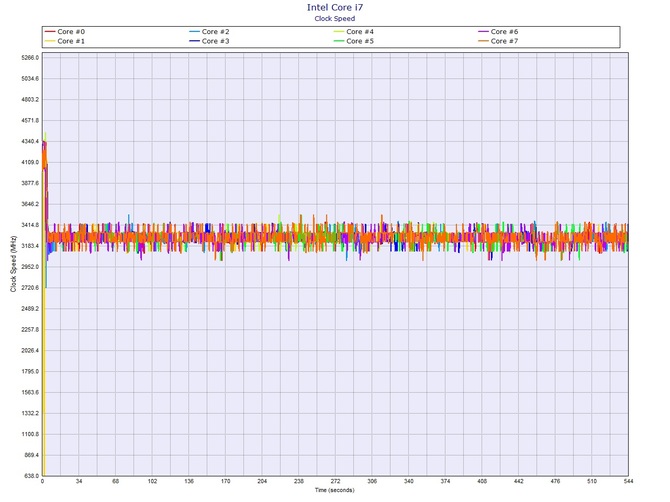Select the Core #6 legend label
Screen dimensions: 670x502
504,32
